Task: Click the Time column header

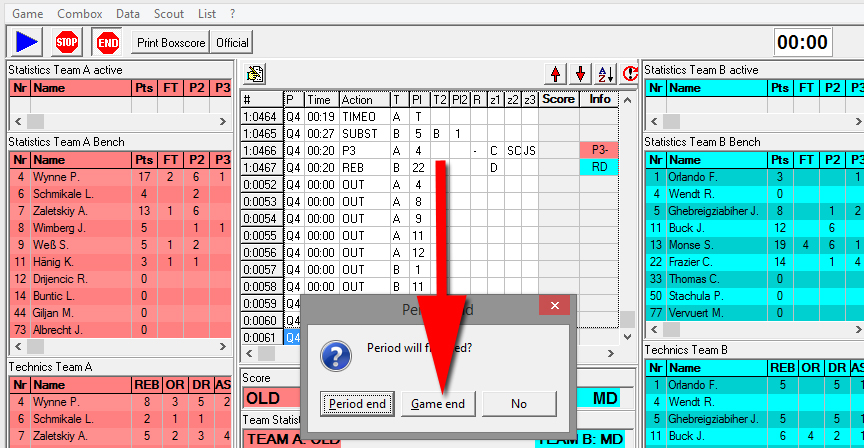Action: coord(321,100)
